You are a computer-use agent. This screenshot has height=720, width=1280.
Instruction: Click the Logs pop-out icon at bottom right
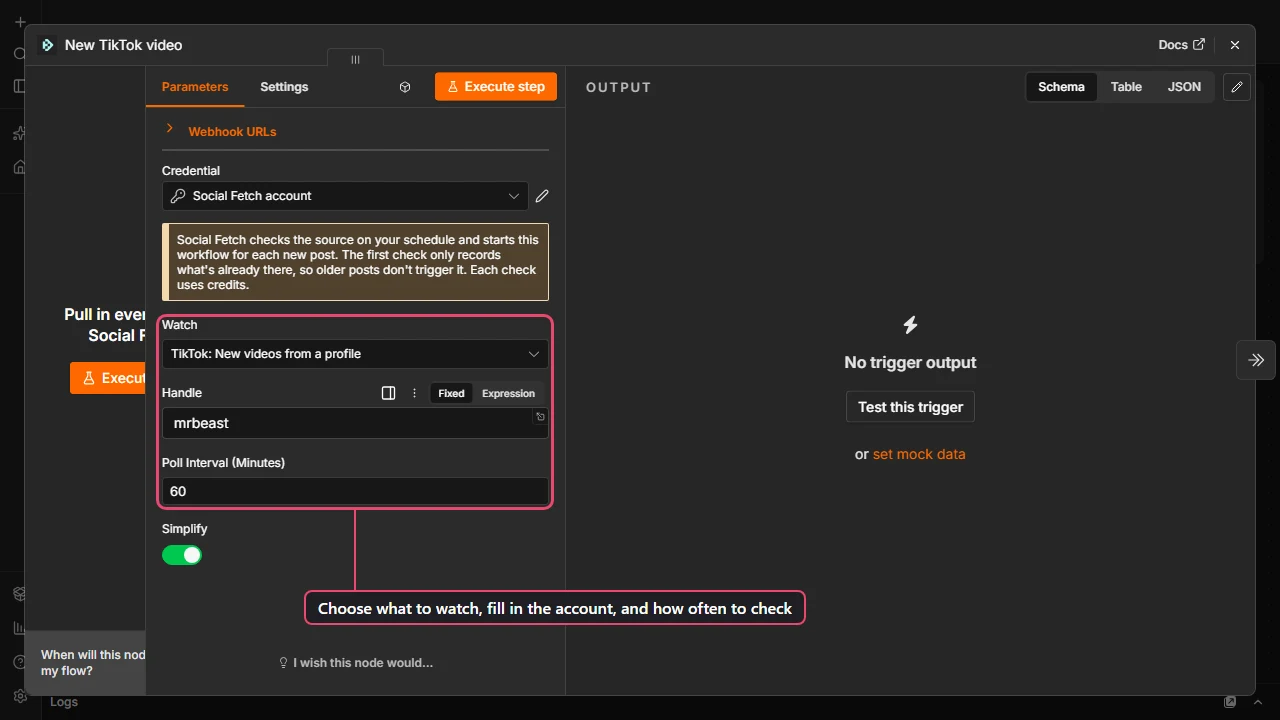pos(1231,702)
